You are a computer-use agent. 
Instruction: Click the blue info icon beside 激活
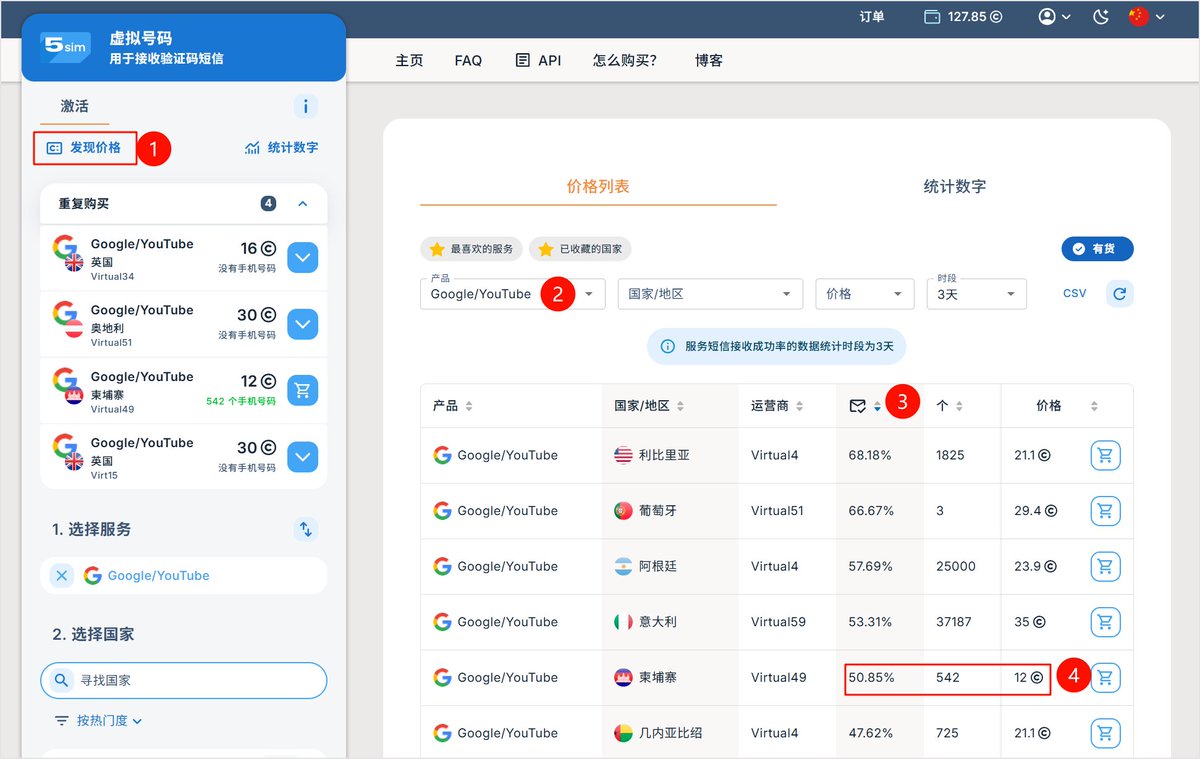[305, 106]
